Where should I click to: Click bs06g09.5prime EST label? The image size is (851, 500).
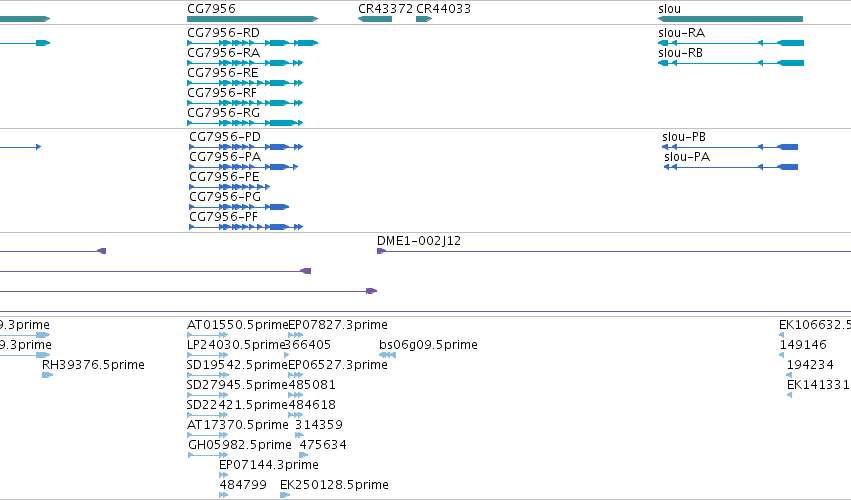pos(428,345)
